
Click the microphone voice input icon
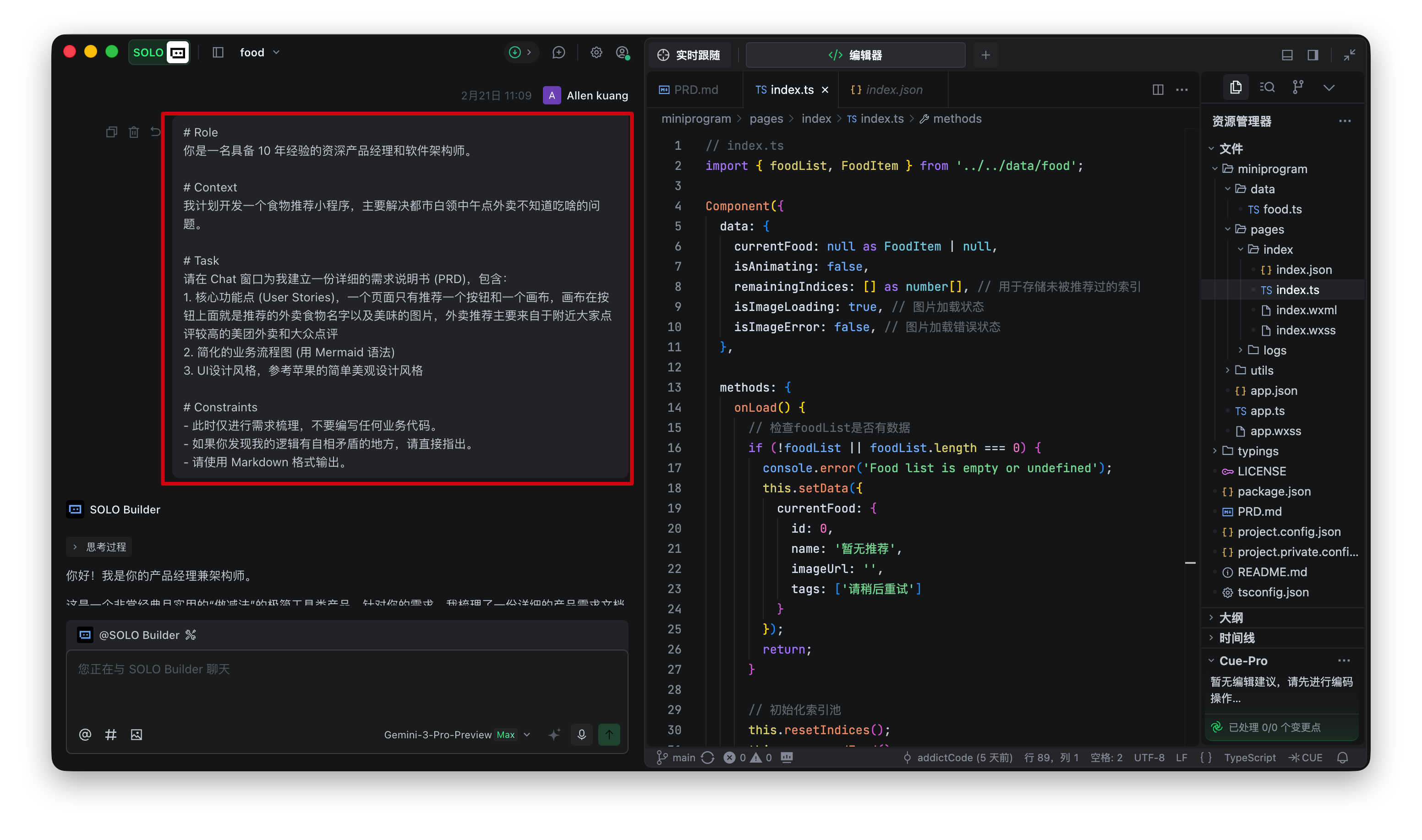(x=581, y=734)
